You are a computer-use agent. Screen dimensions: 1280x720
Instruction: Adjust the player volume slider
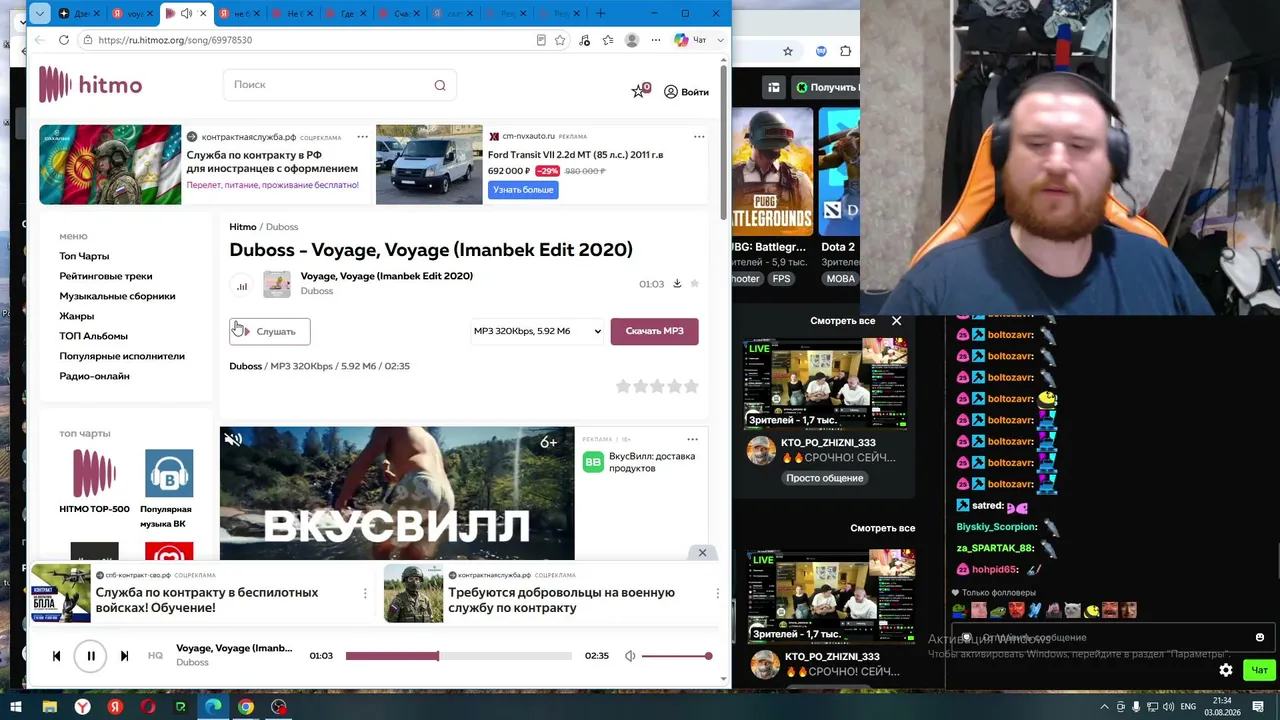point(677,656)
